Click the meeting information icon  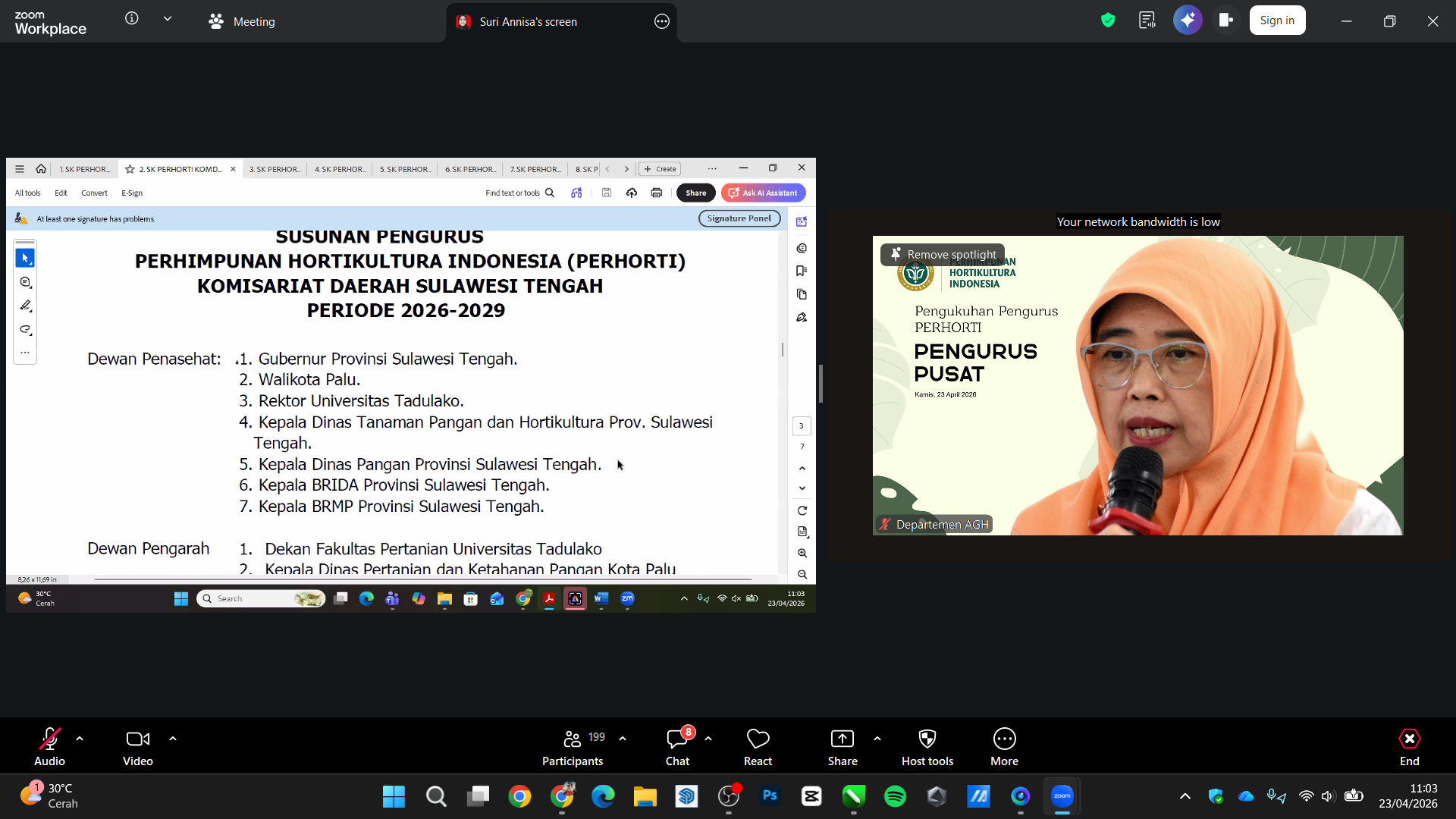click(132, 18)
